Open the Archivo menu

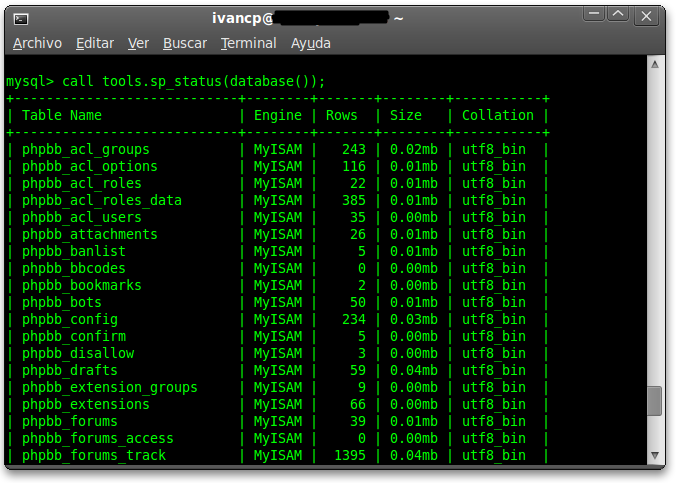(38, 44)
